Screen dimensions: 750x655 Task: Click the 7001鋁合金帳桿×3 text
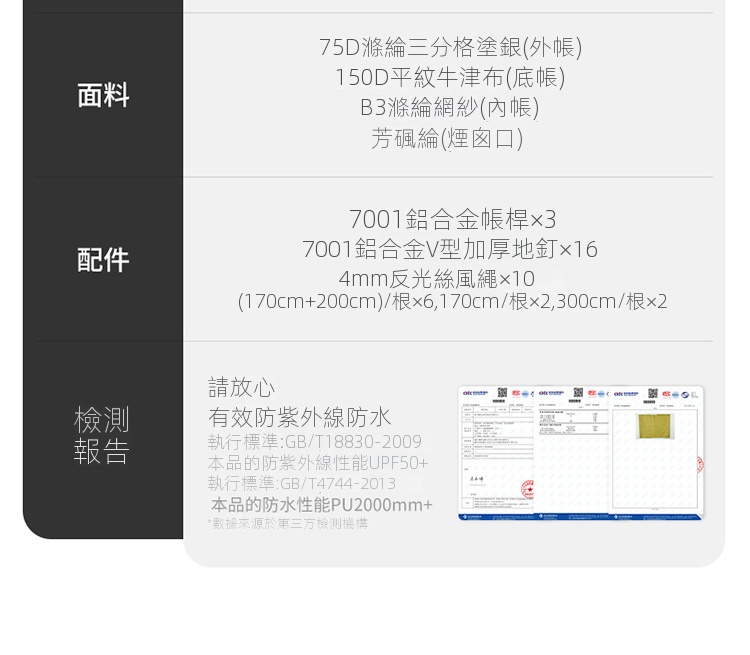(x=452, y=219)
